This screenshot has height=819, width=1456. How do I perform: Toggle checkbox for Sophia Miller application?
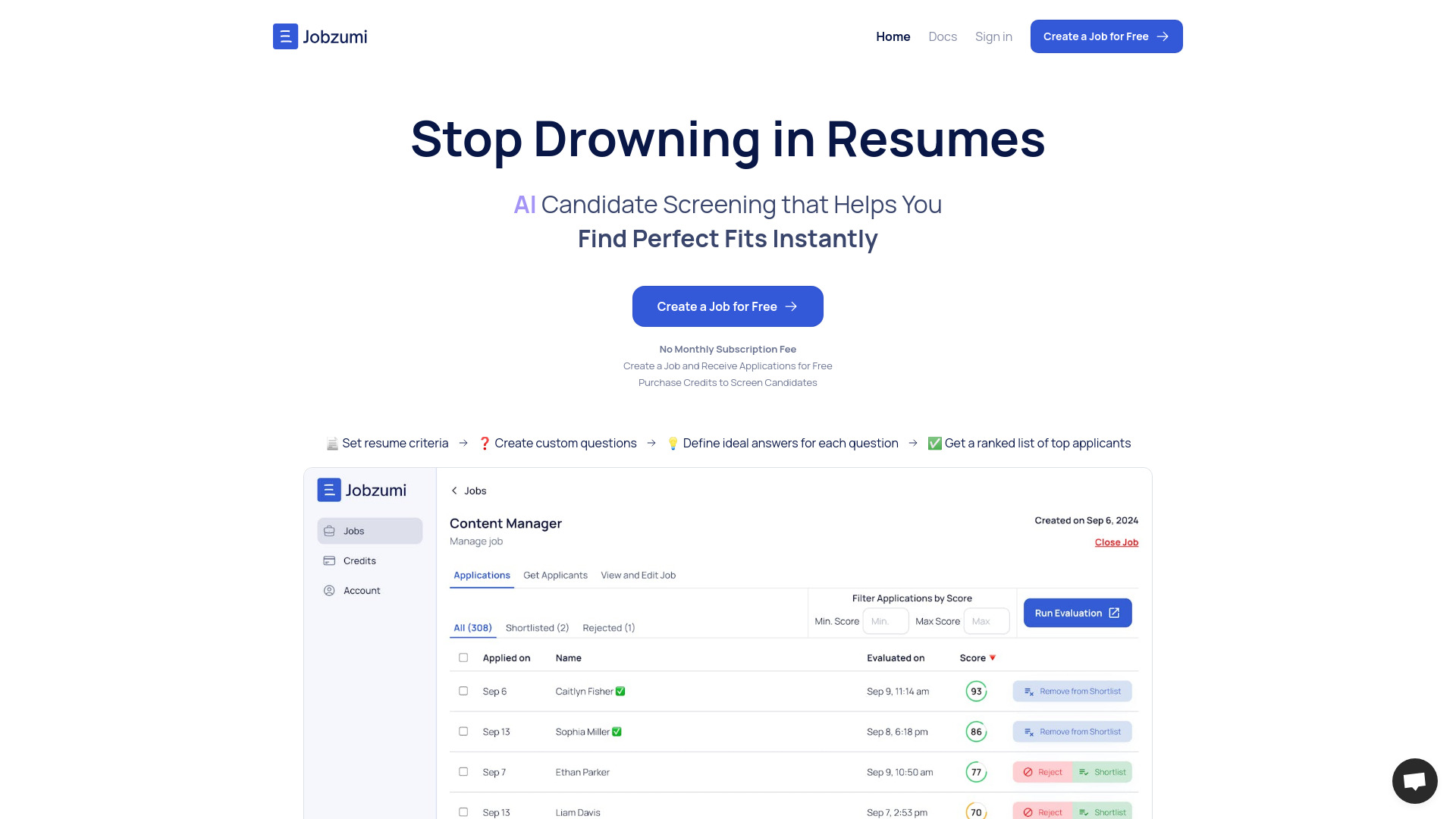[x=463, y=731]
